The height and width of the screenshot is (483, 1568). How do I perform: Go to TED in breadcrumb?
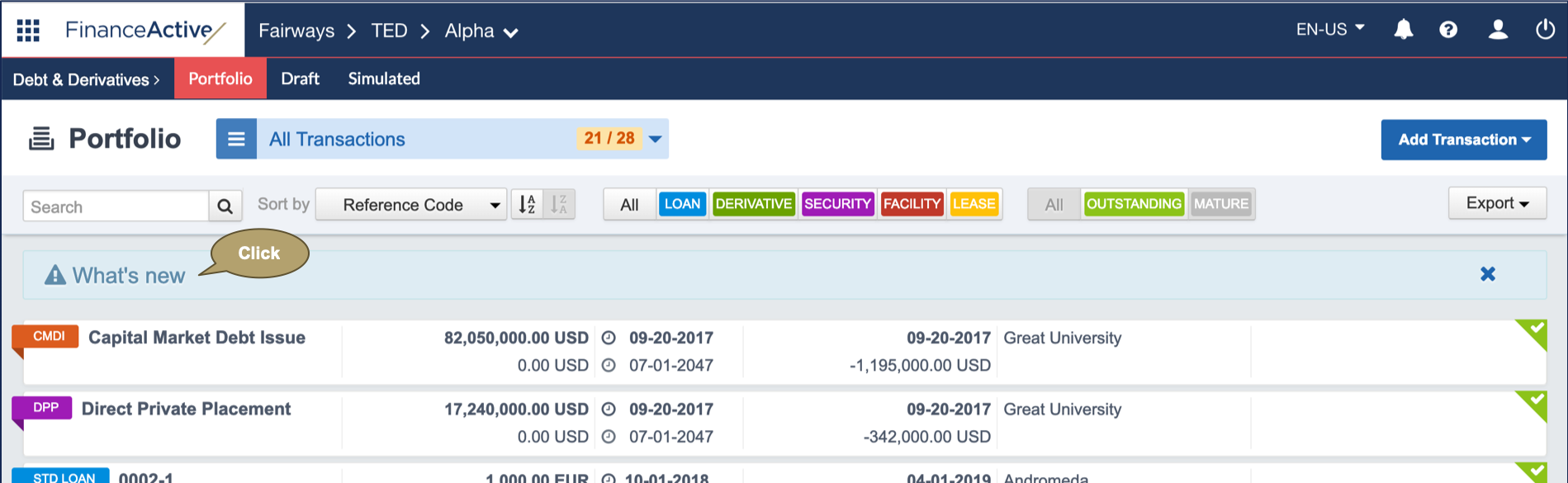pos(389,31)
